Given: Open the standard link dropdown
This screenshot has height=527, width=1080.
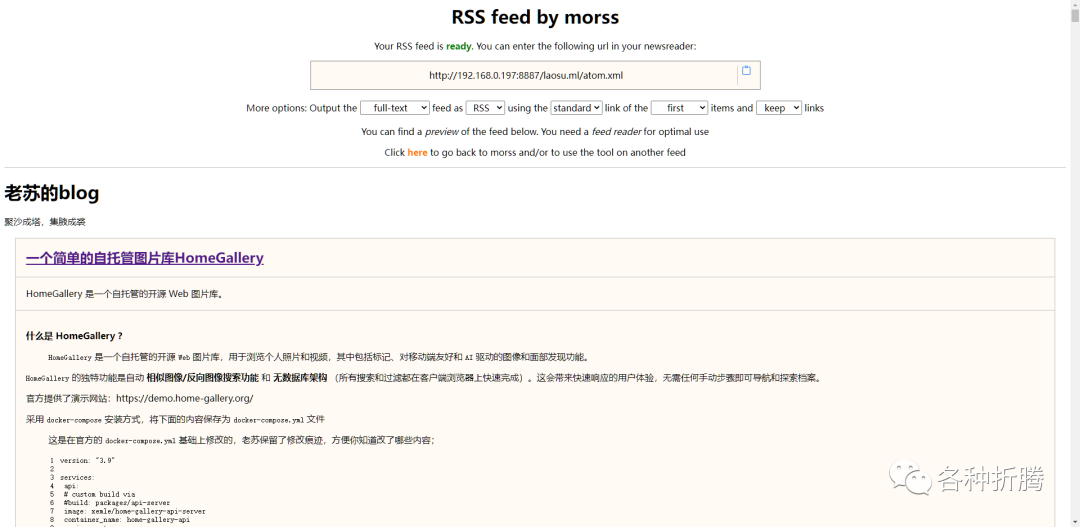Looking at the screenshot, I should pyautogui.click(x=576, y=108).
